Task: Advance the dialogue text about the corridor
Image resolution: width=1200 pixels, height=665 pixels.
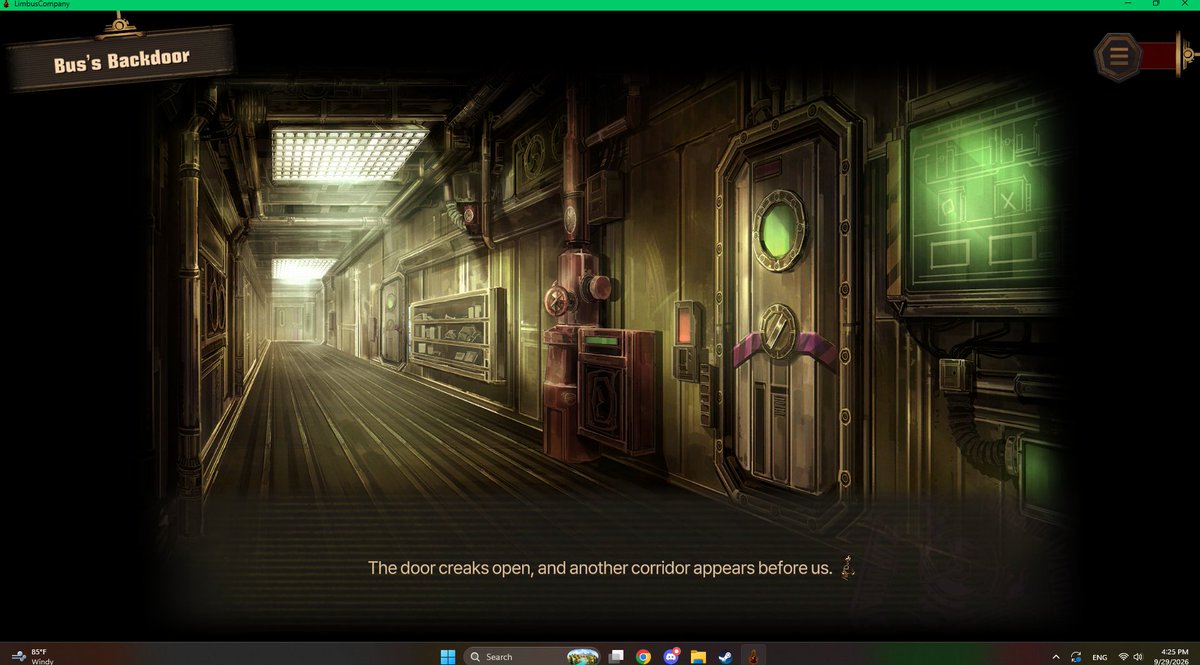Action: click(x=600, y=568)
